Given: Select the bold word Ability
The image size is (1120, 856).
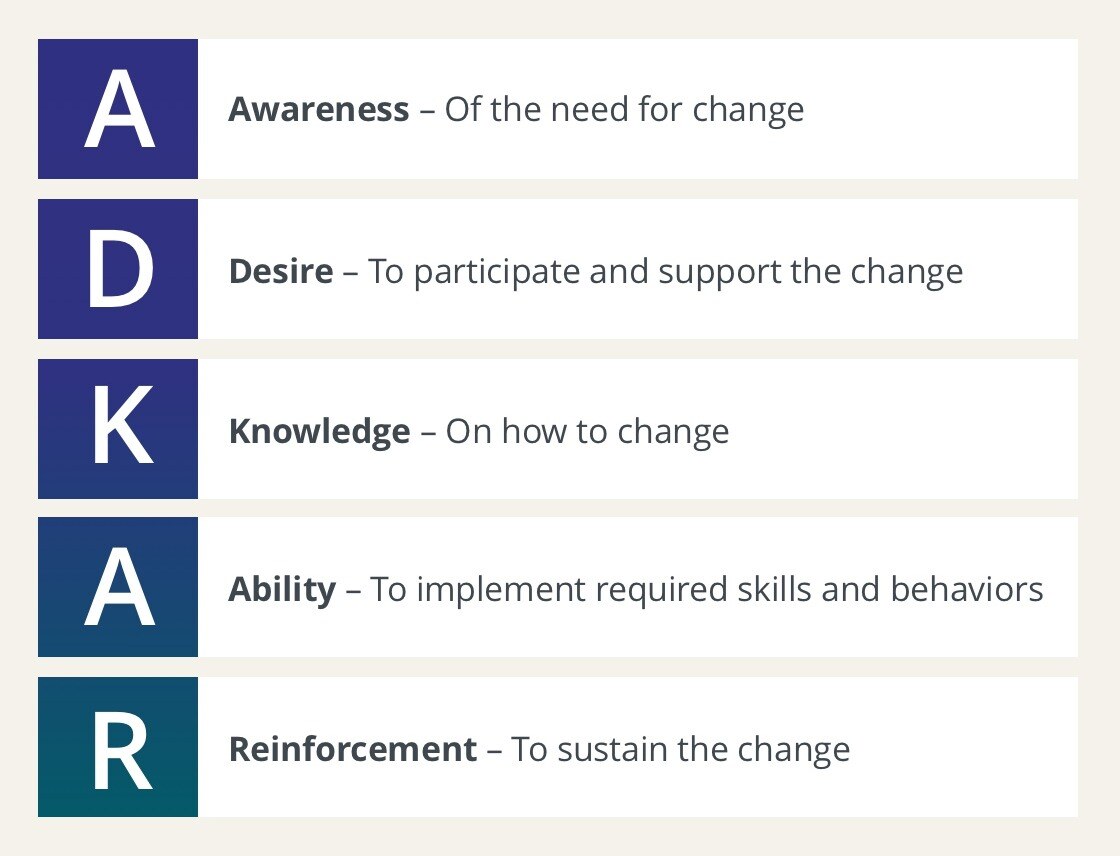Looking at the screenshot, I should point(282,589).
